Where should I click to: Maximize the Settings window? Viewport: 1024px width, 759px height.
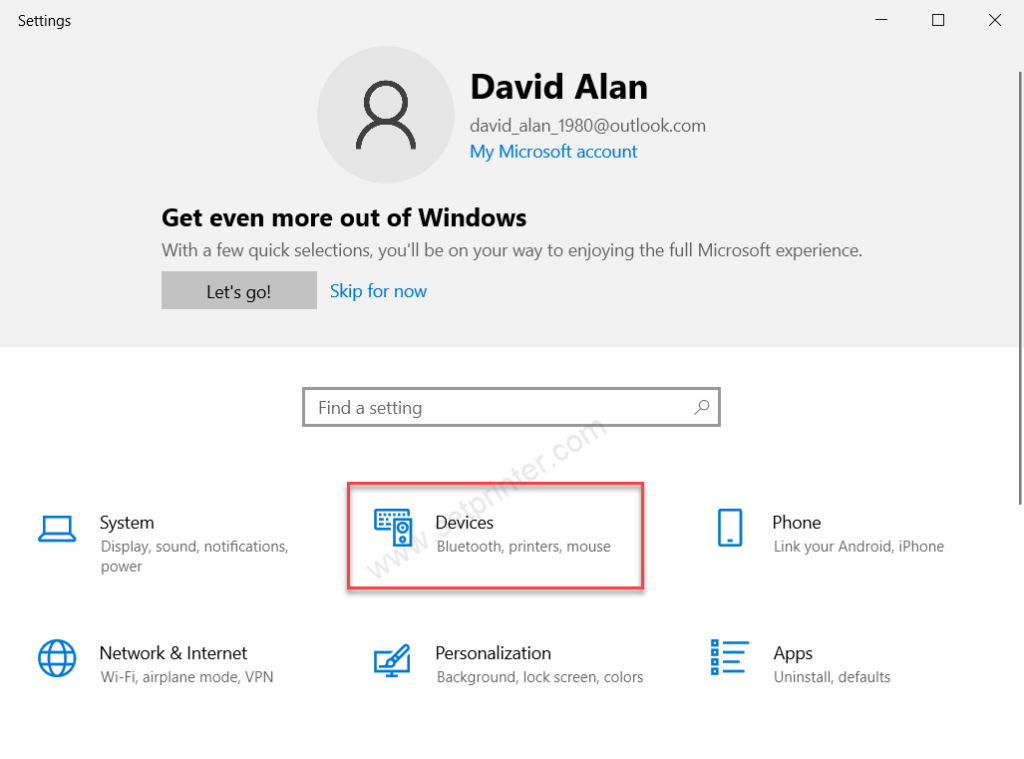(938, 20)
